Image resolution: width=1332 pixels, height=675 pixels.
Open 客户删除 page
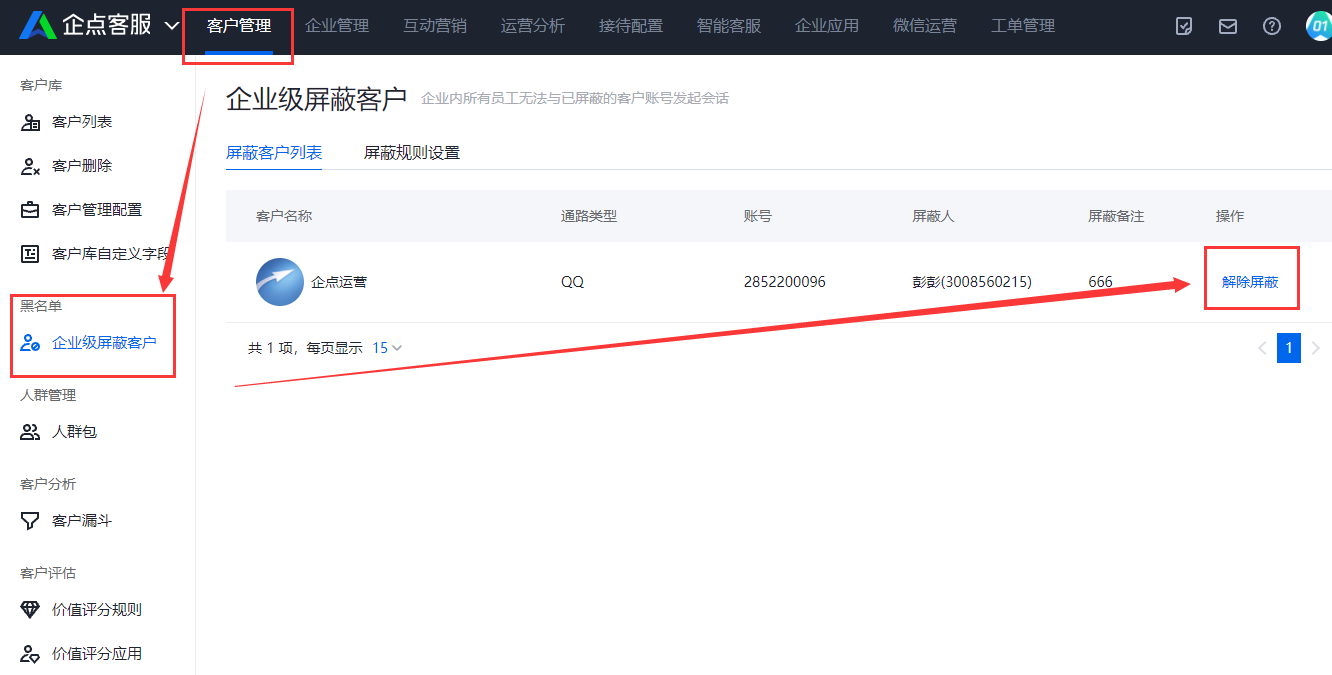pos(82,166)
